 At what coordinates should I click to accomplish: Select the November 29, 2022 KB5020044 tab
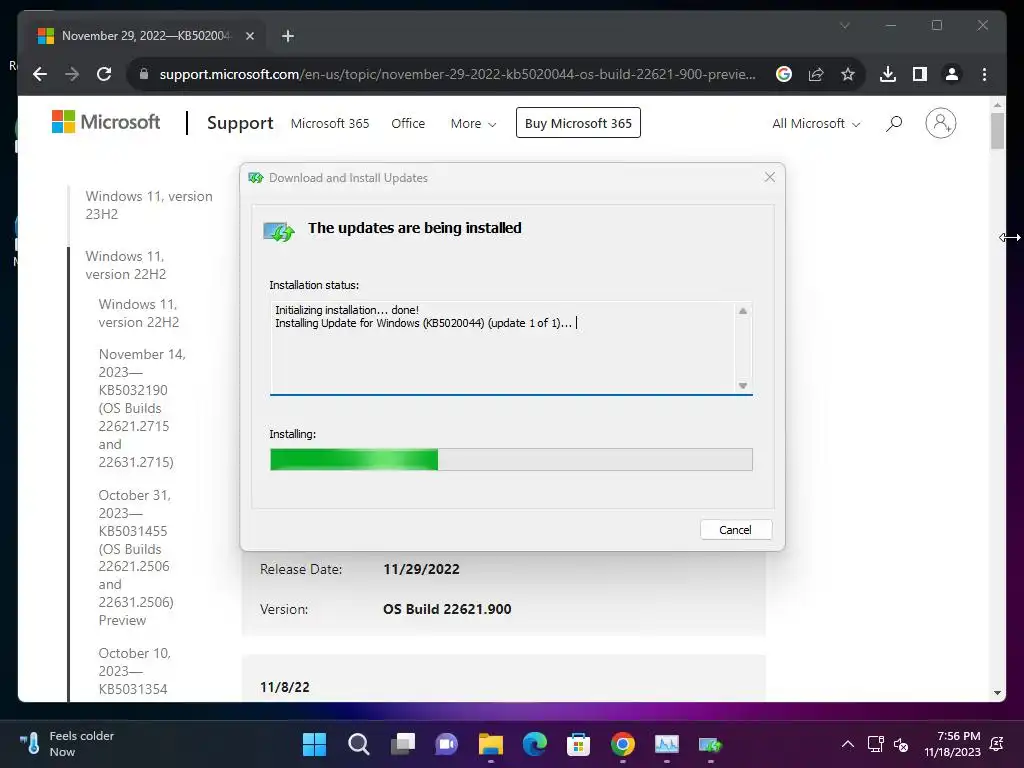[144, 36]
